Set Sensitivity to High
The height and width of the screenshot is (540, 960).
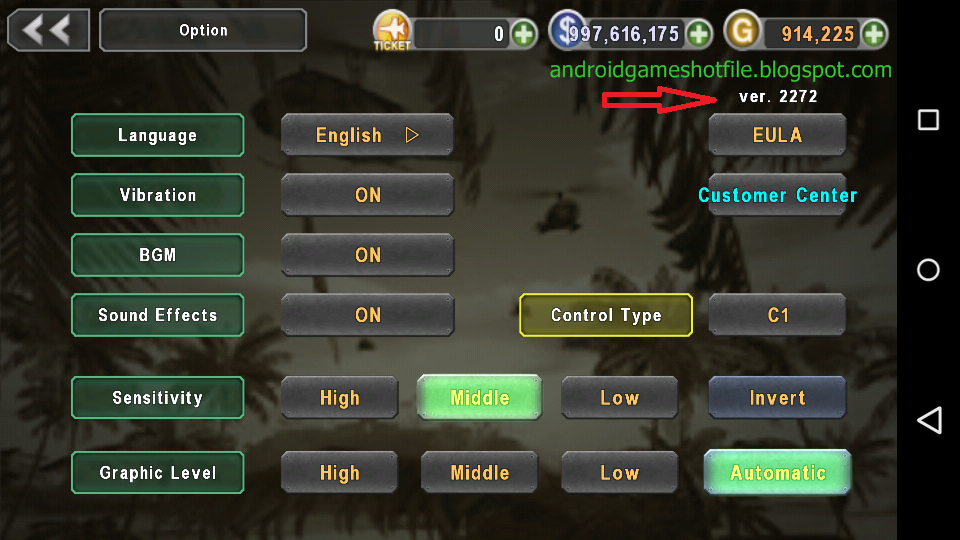point(340,398)
